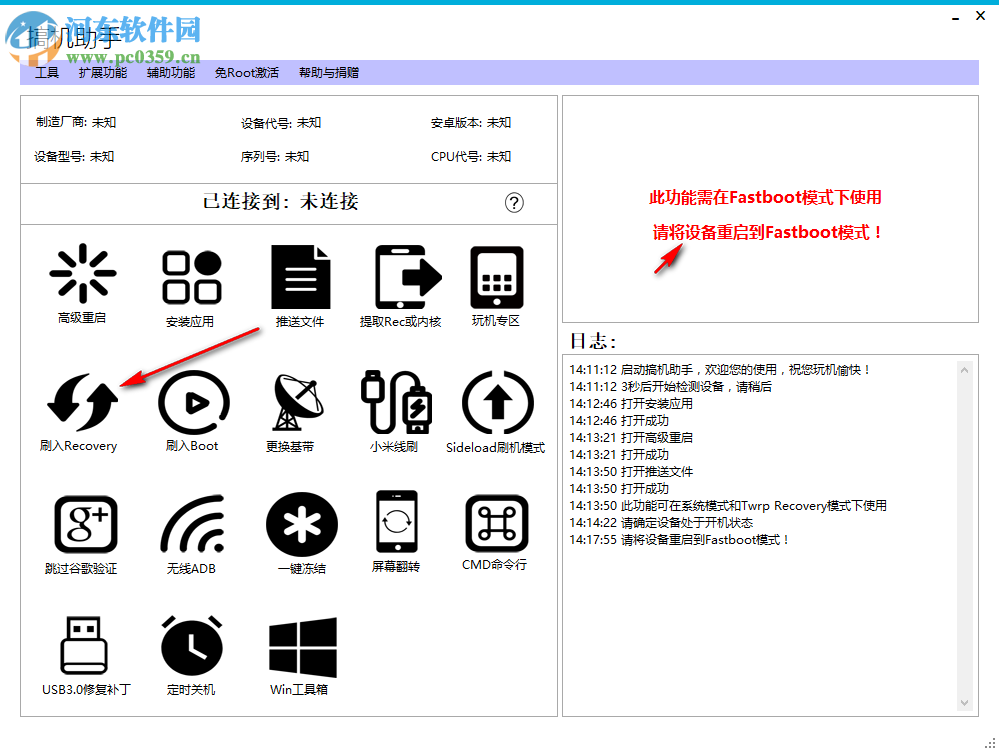Click the question mark help icon
Screen dimensions: 999x752
click(x=514, y=203)
